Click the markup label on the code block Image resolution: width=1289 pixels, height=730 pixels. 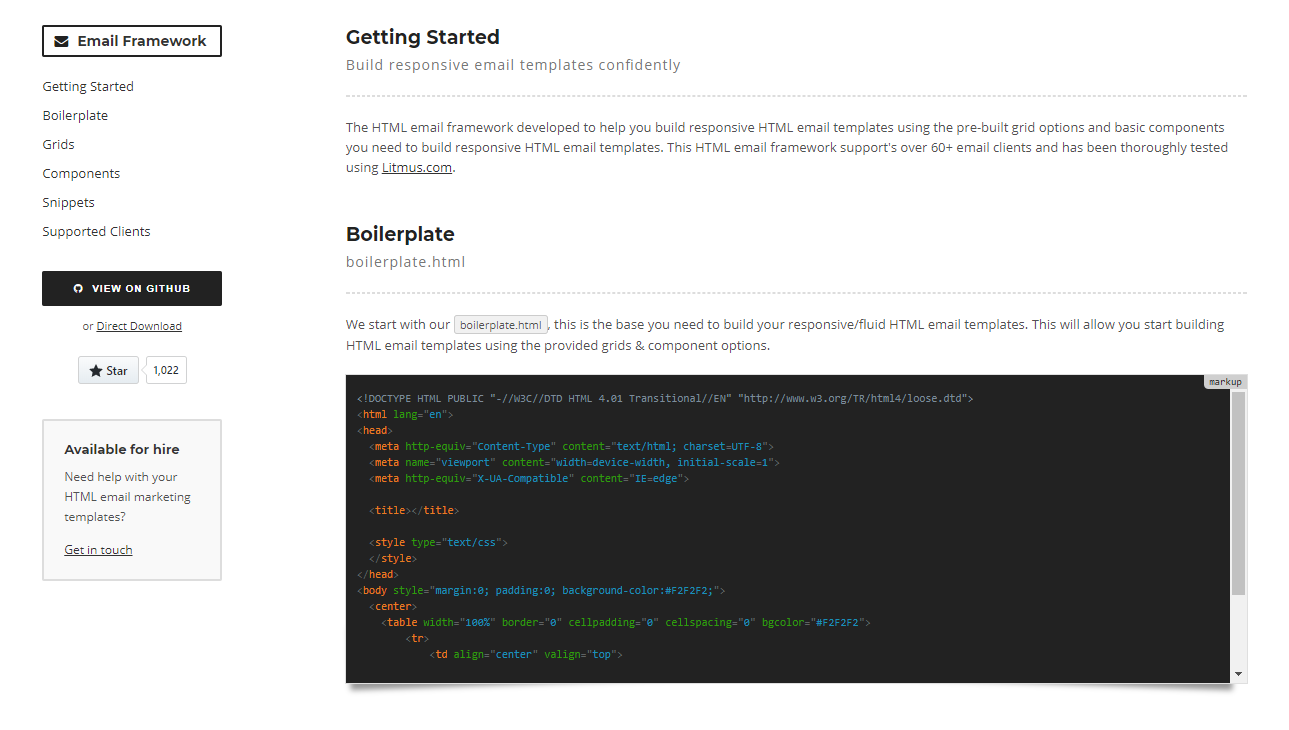pyautogui.click(x=1225, y=382)
